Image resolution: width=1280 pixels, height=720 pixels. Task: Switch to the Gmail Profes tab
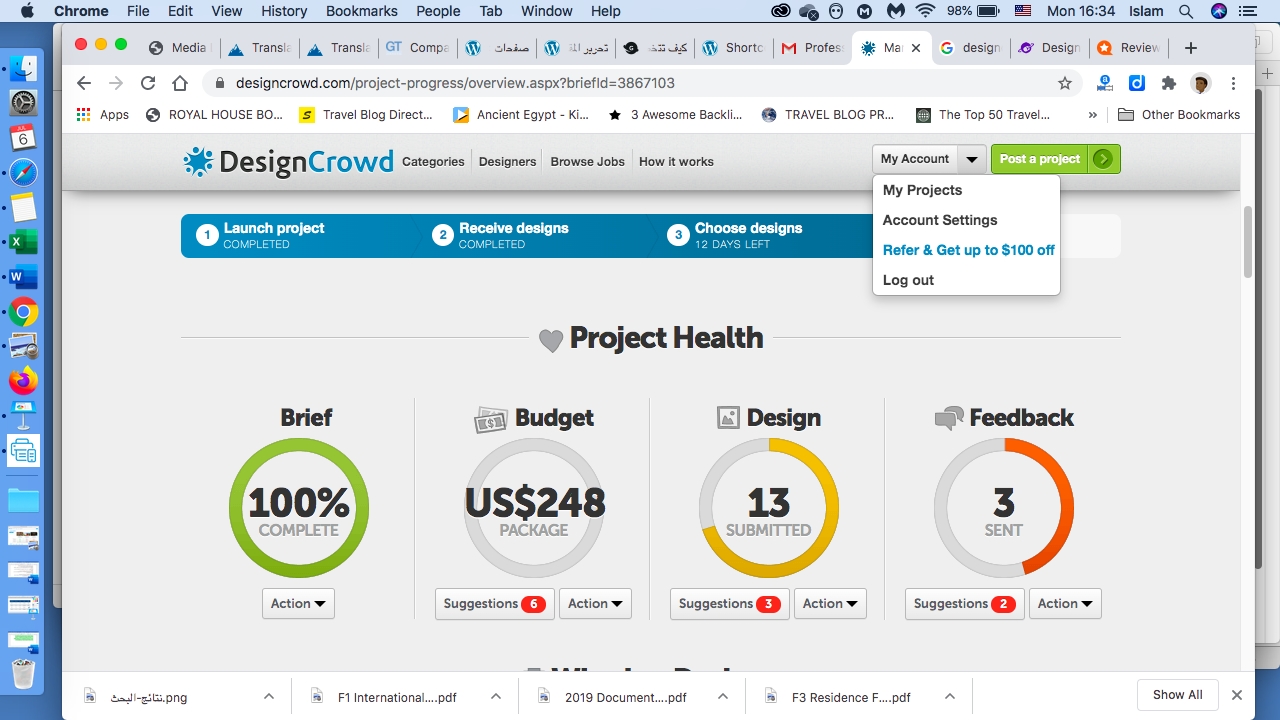tap(812, 48)
